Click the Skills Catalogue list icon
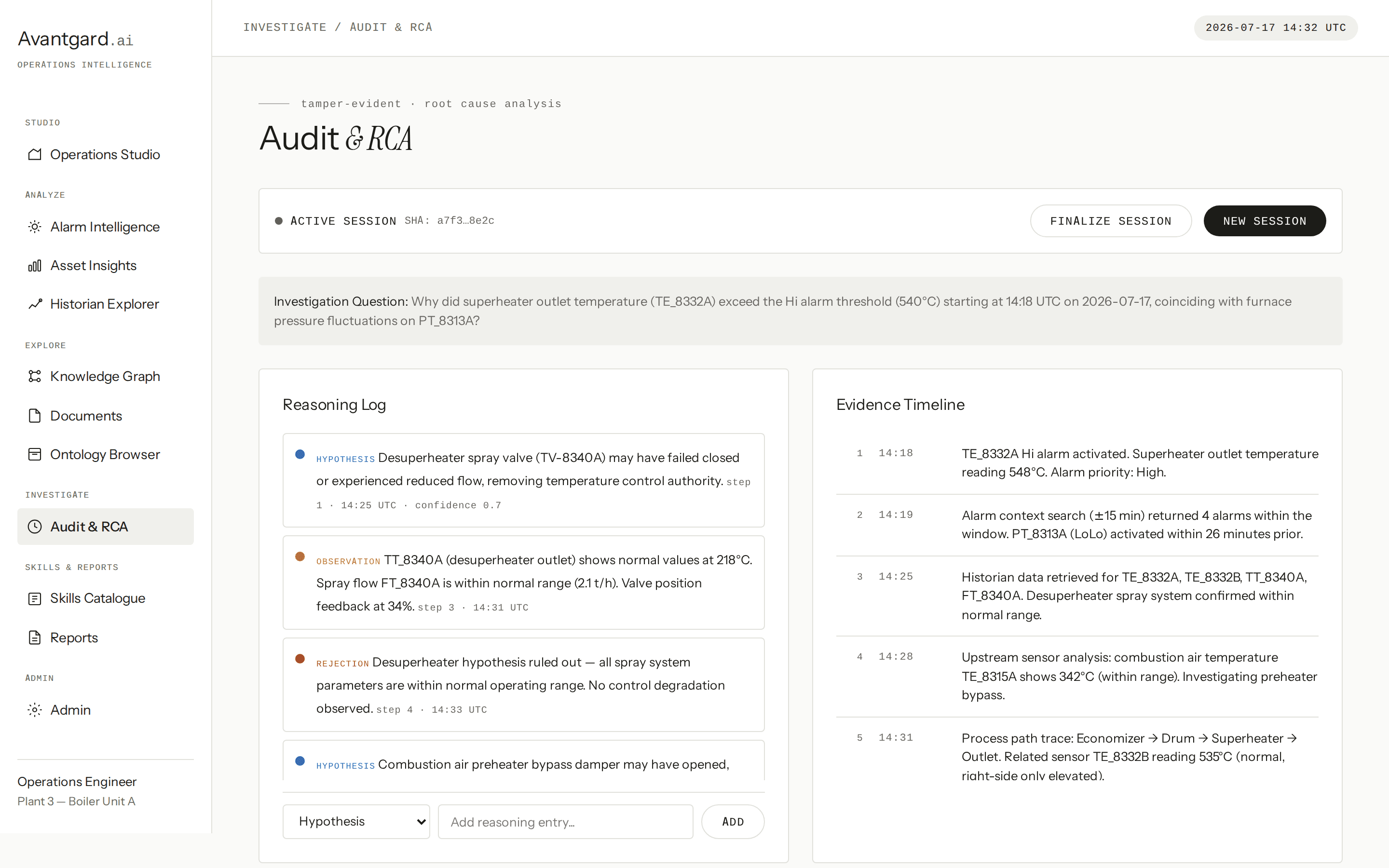Viewport: 1389px width, 868px height. pos(34,599)
